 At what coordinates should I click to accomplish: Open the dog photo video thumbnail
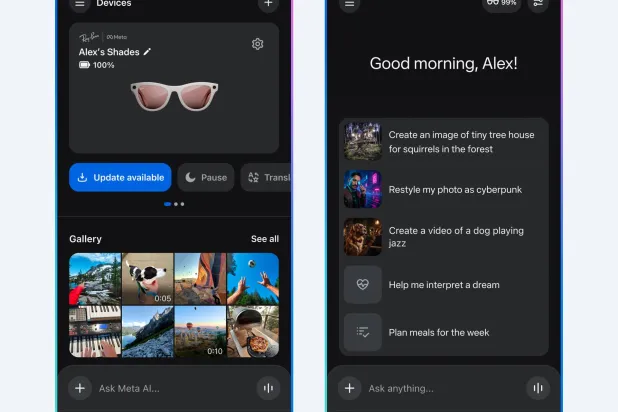pos(147,278)
